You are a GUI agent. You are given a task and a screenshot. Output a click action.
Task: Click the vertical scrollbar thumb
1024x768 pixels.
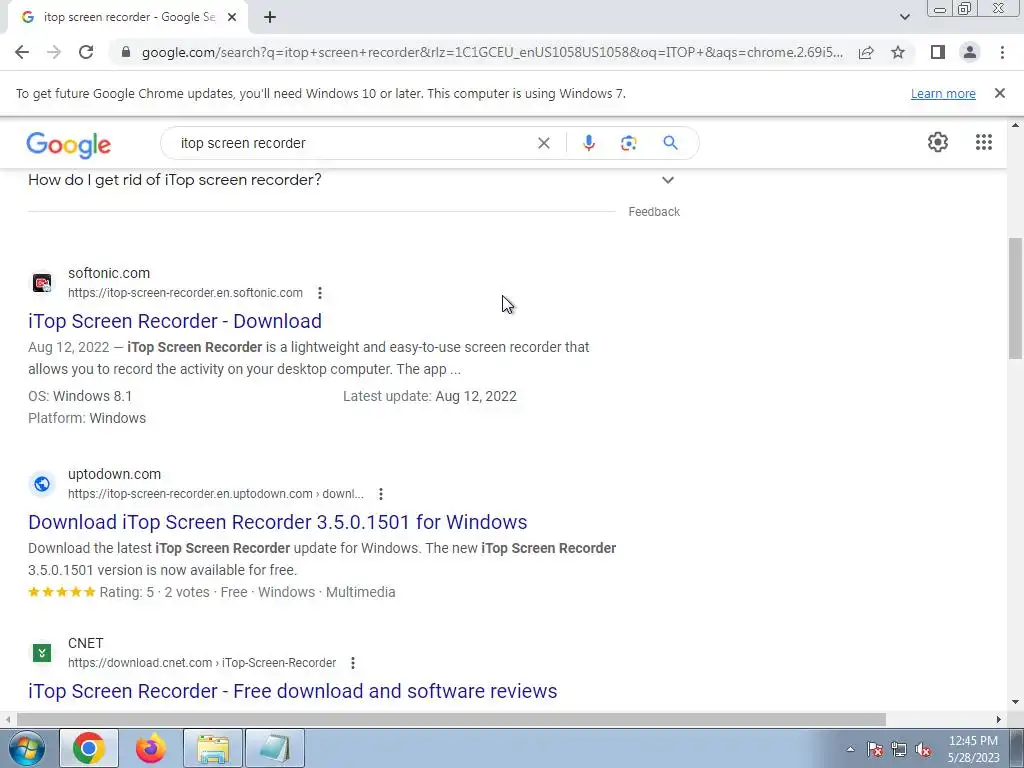[x=1015, y=298]
